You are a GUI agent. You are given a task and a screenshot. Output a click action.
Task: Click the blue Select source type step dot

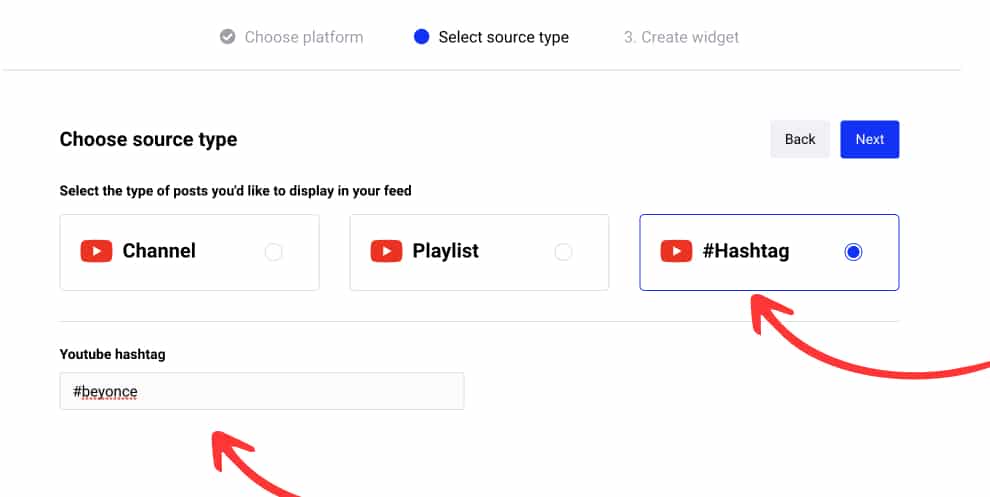click(421, 37)
